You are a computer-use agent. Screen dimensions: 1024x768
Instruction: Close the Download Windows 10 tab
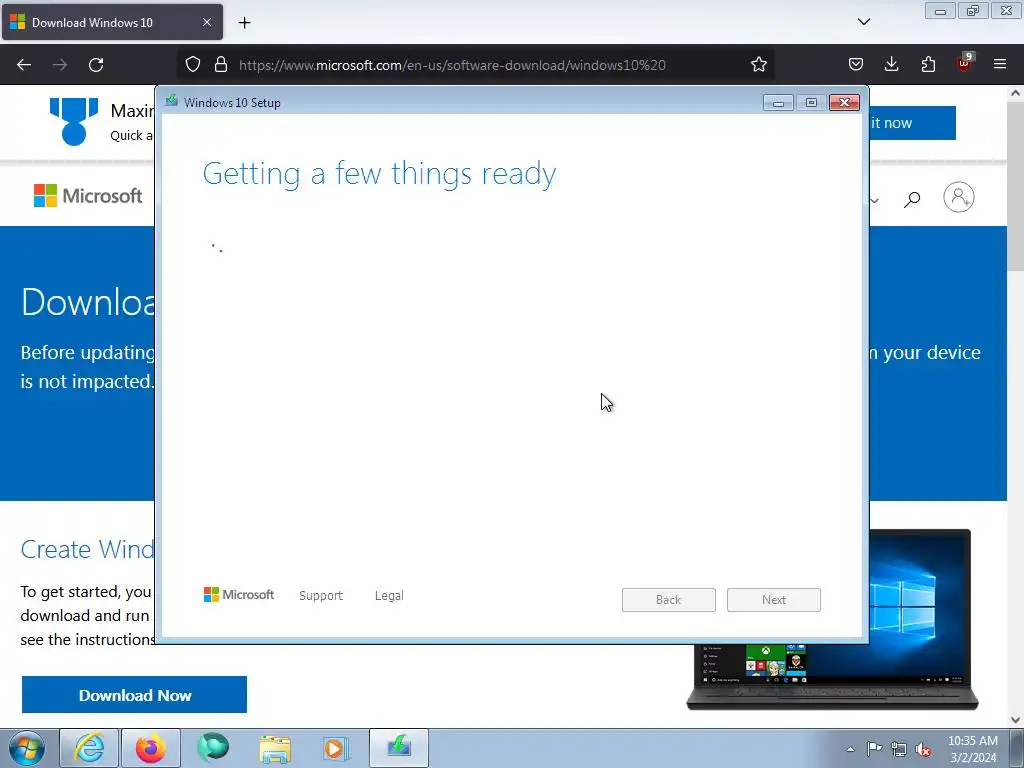pos(206,22)
